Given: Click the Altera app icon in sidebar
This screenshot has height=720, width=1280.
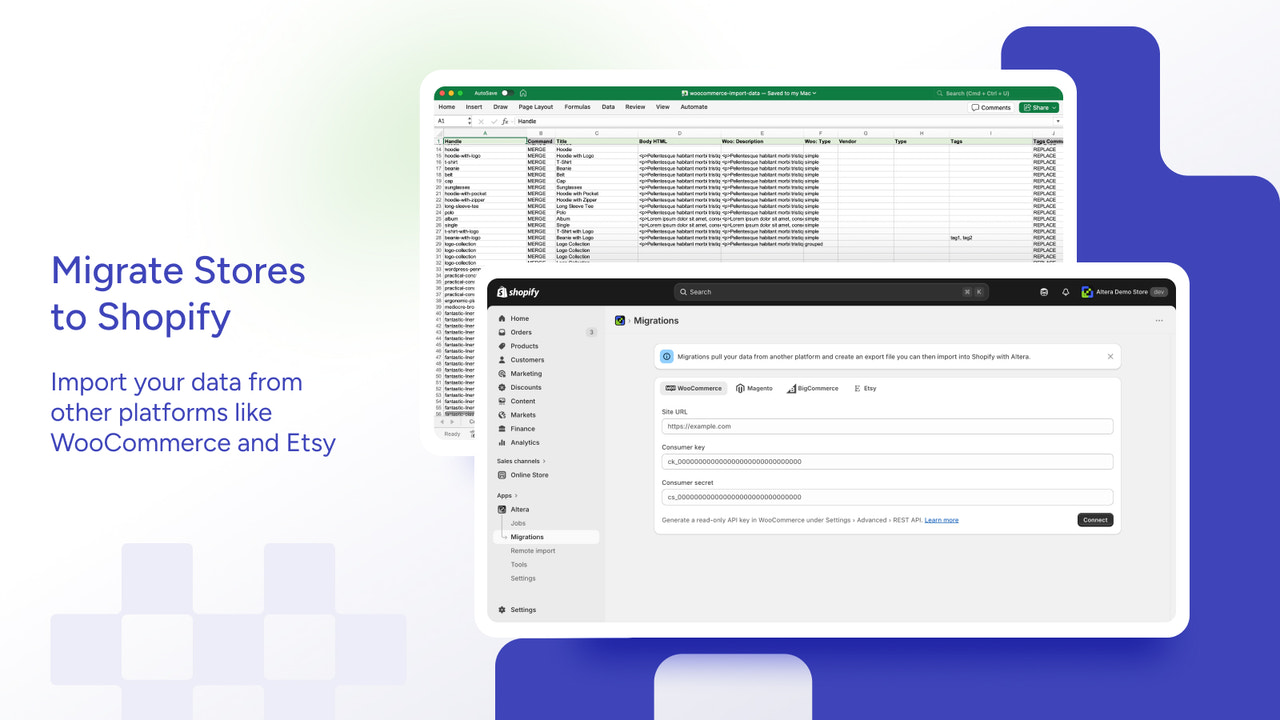Looking at the screenshot, I should click(502, 509).
